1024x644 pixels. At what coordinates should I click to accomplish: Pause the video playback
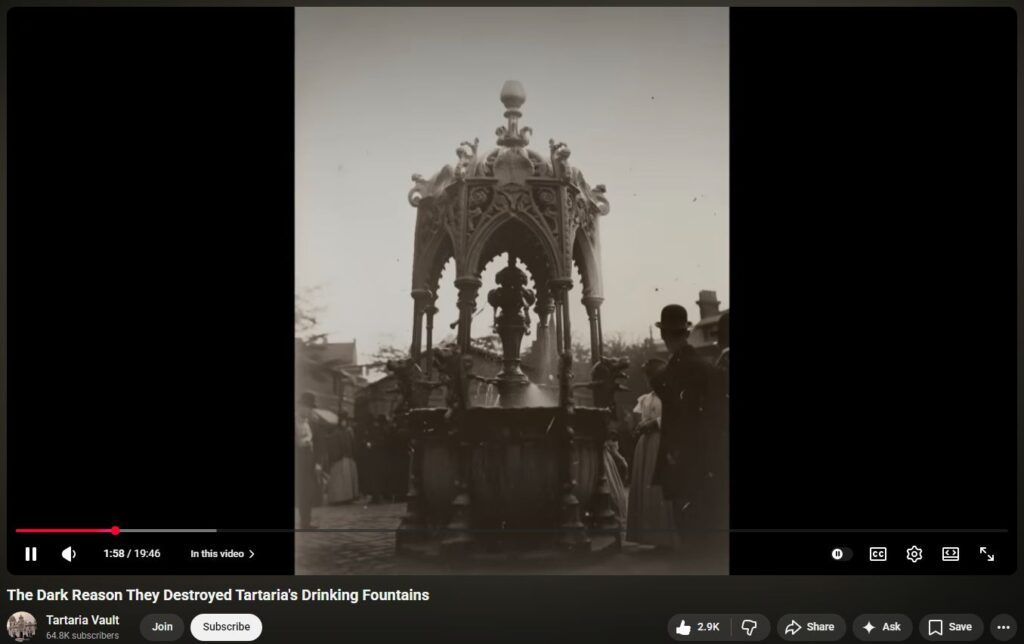[31, 554]
